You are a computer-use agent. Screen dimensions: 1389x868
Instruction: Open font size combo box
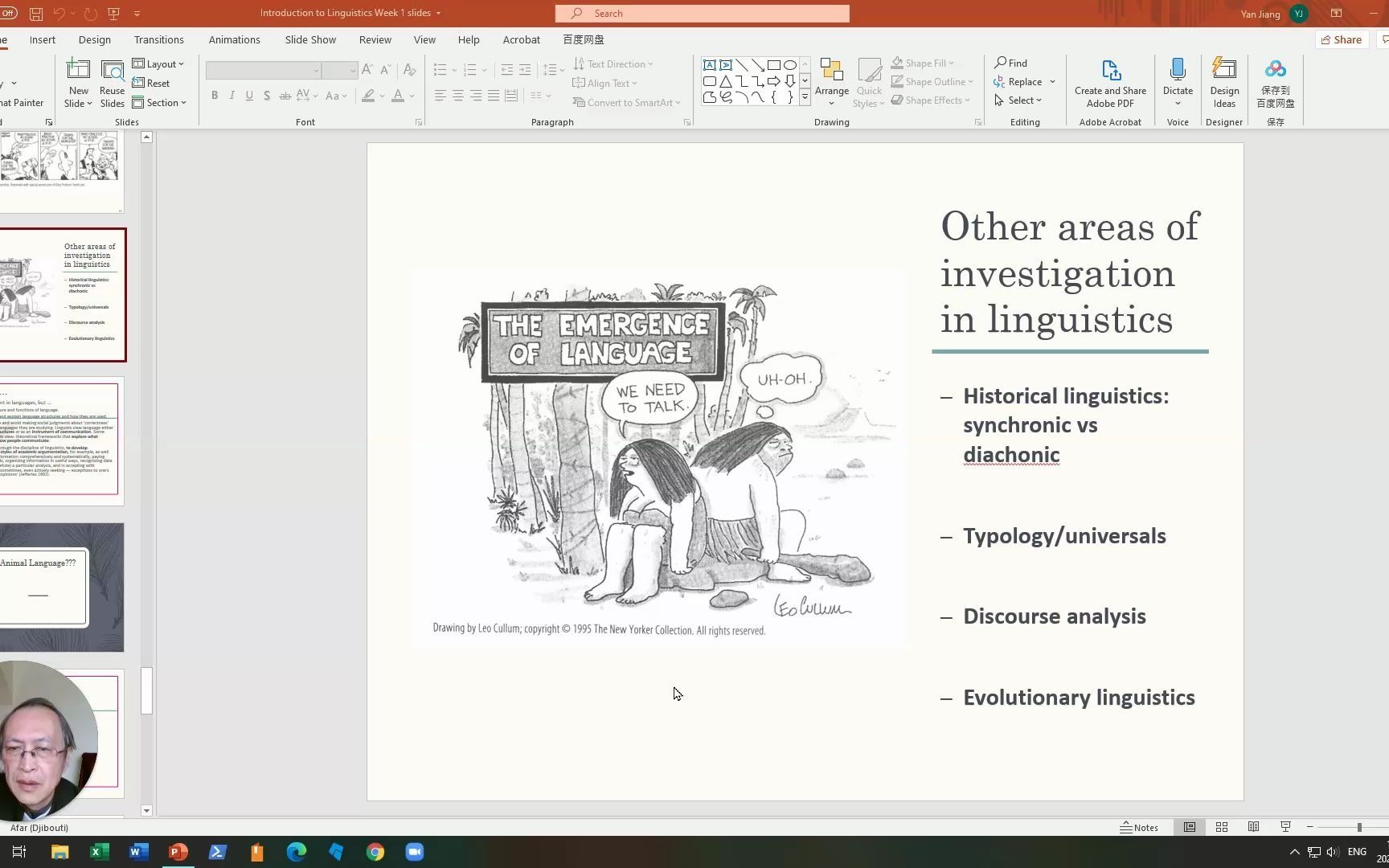[340, 70]
